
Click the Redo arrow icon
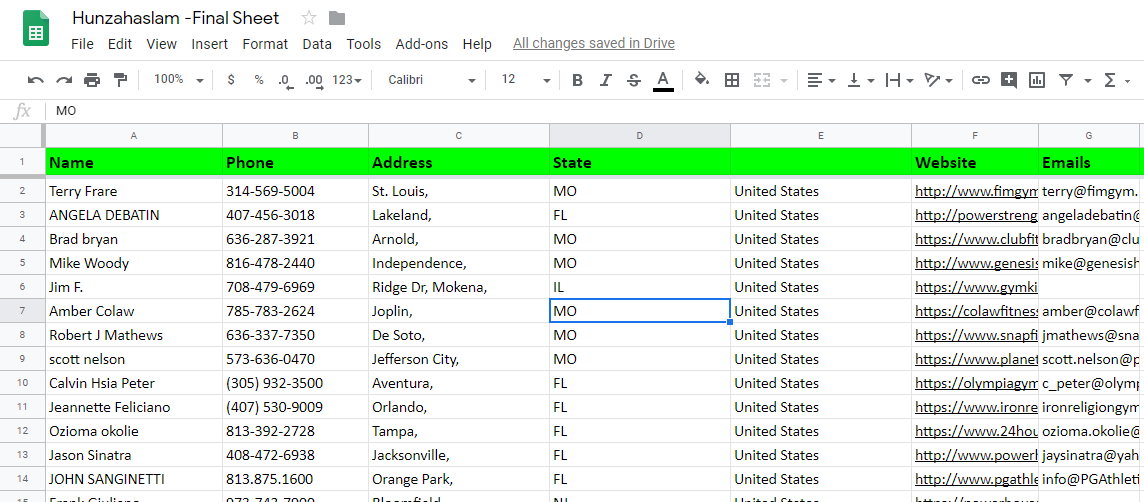coord(64,80)
